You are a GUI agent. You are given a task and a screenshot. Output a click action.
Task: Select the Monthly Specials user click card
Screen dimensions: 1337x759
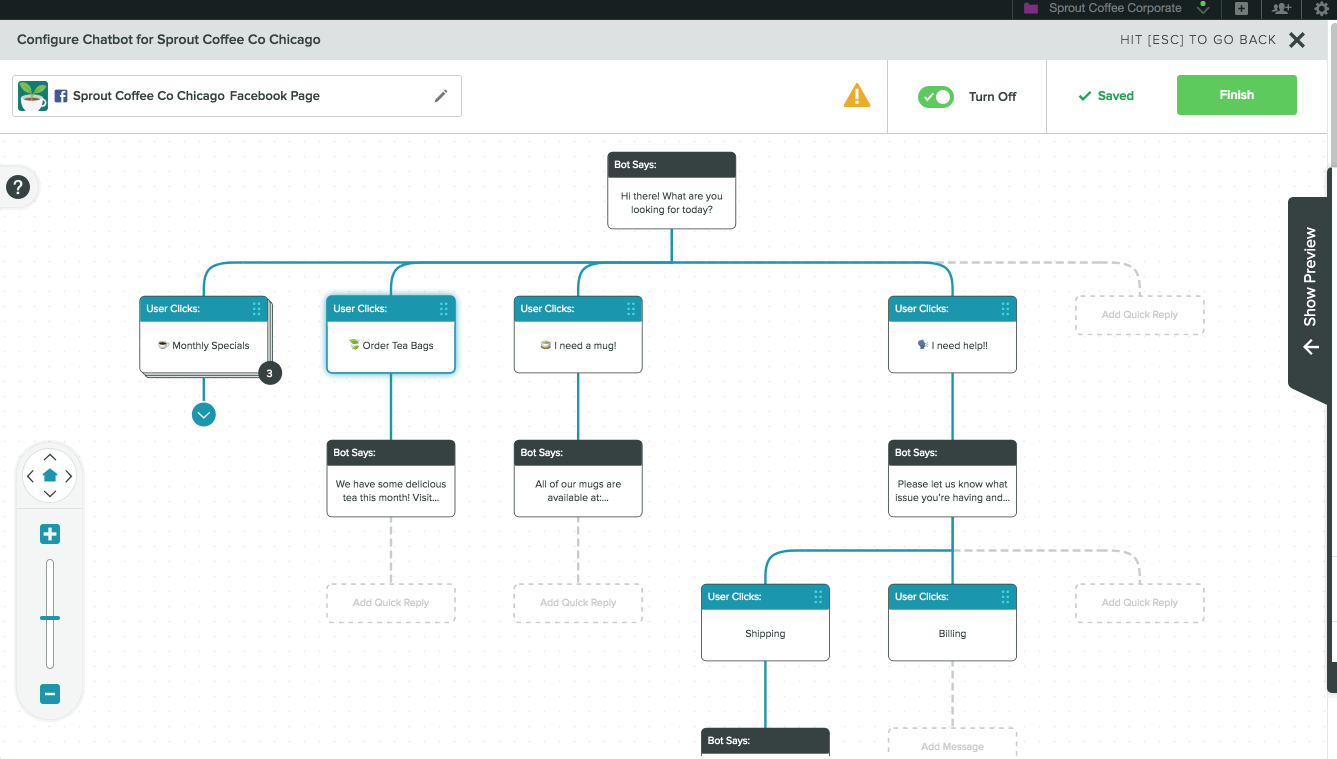point(204,335)
